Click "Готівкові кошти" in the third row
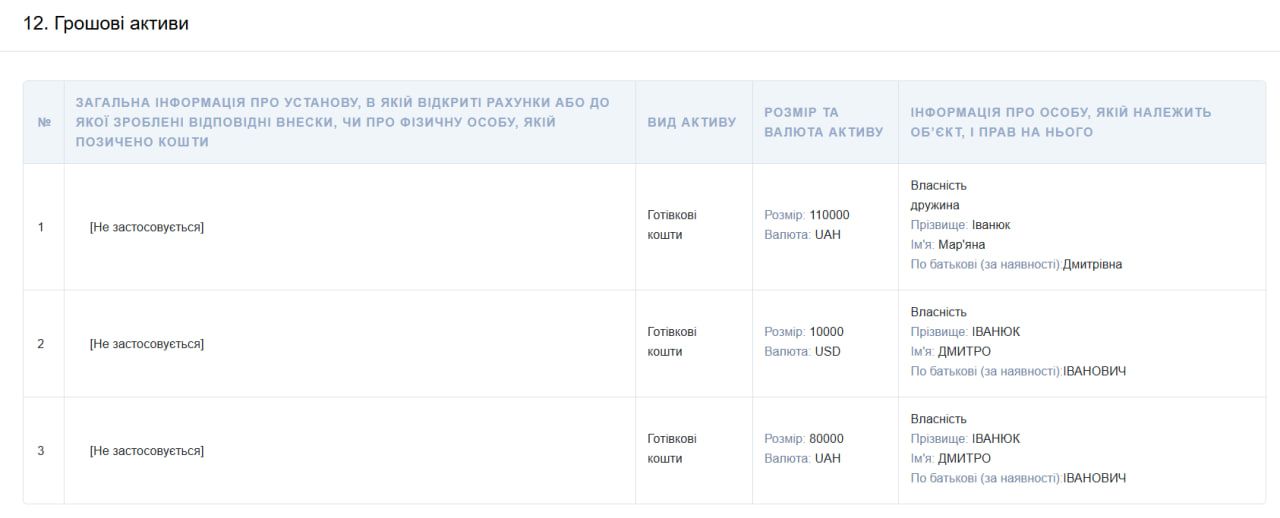 [x=672, y=449]
